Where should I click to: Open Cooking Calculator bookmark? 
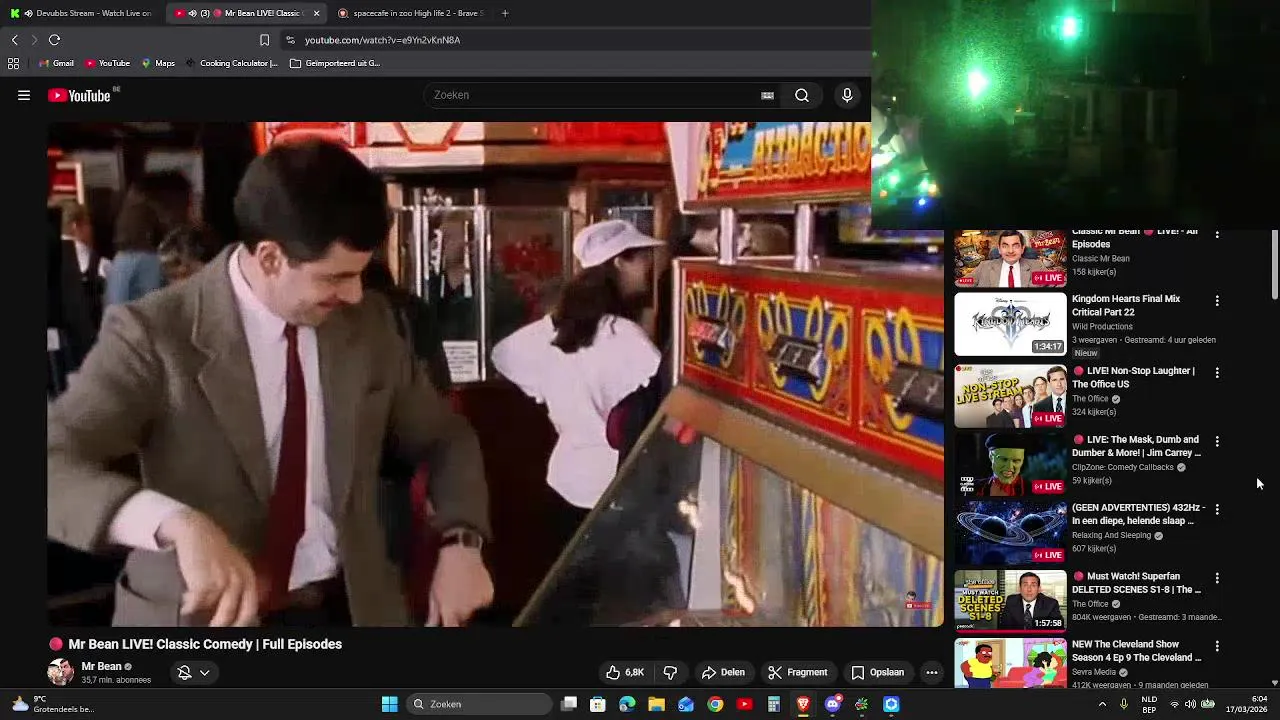(231, 63)
